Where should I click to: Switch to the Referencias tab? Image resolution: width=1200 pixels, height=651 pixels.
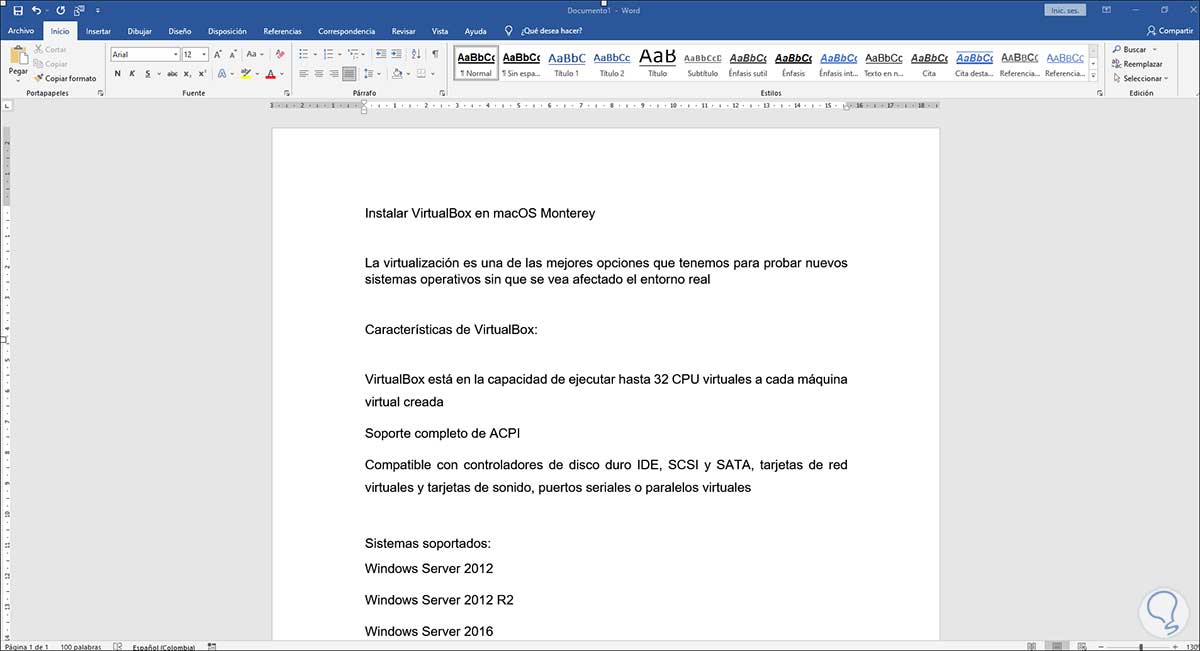coord(282,31)
